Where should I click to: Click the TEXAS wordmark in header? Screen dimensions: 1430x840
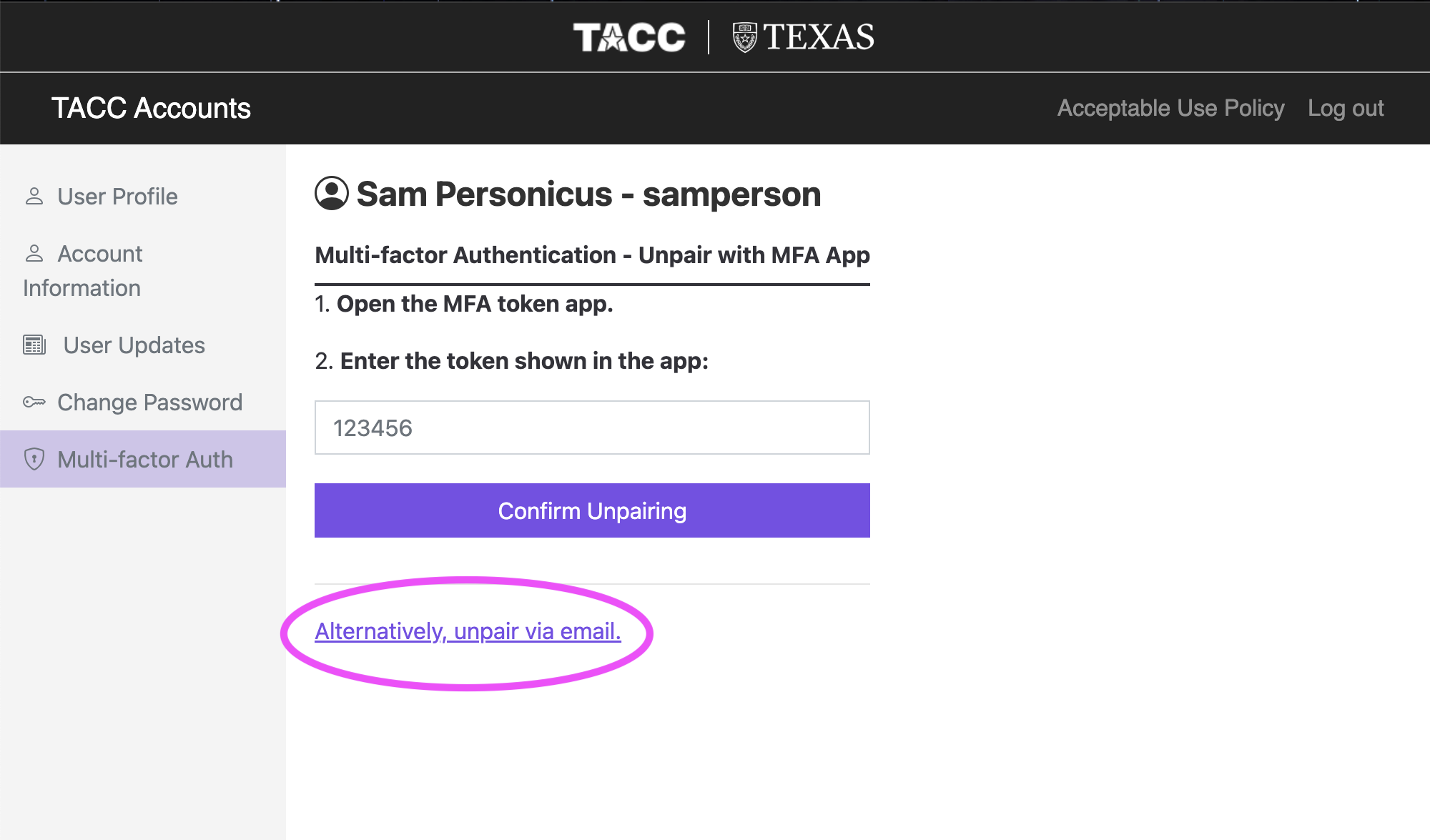click(x=819, y=37)
